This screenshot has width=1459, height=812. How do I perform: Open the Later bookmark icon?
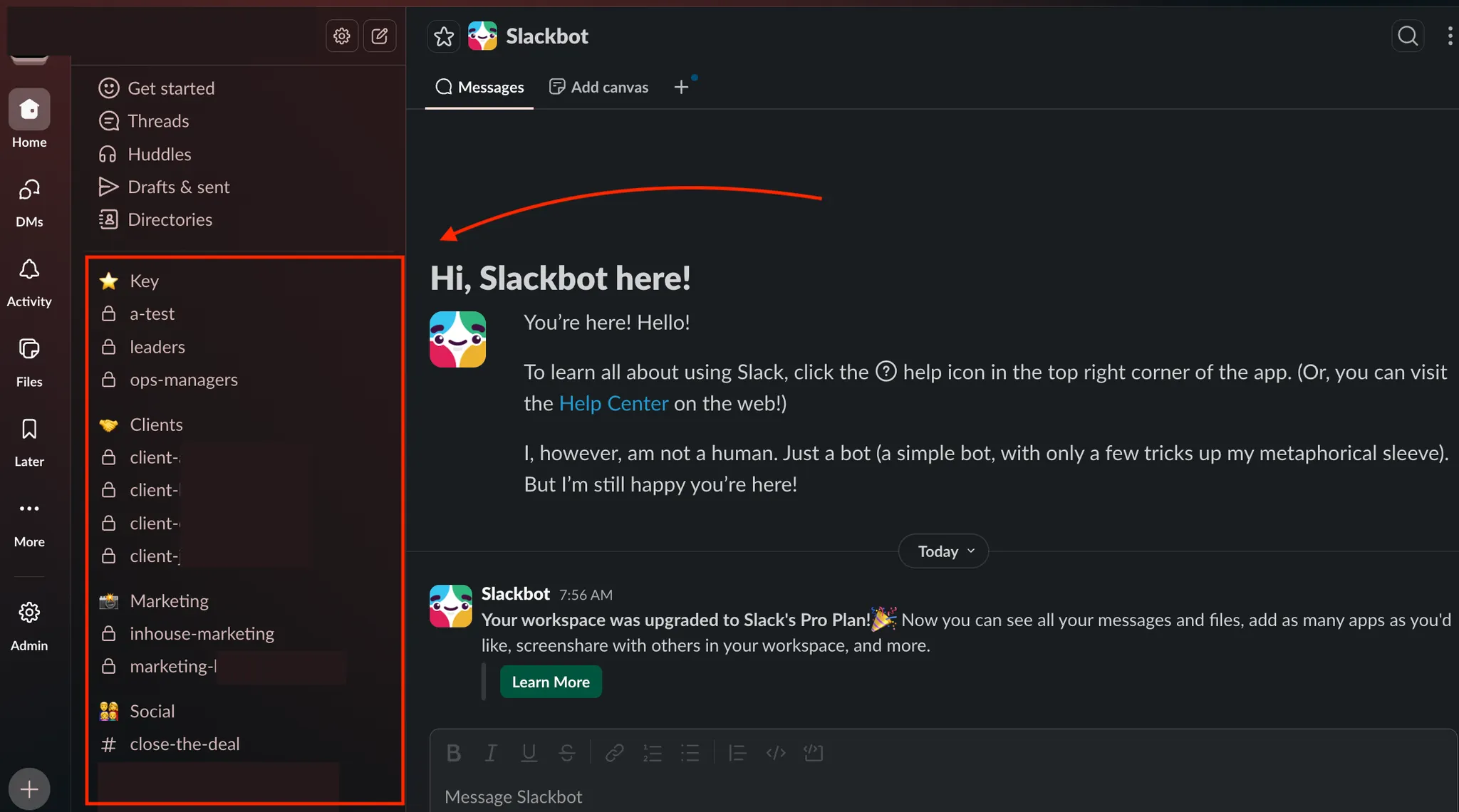click(29, 430)
